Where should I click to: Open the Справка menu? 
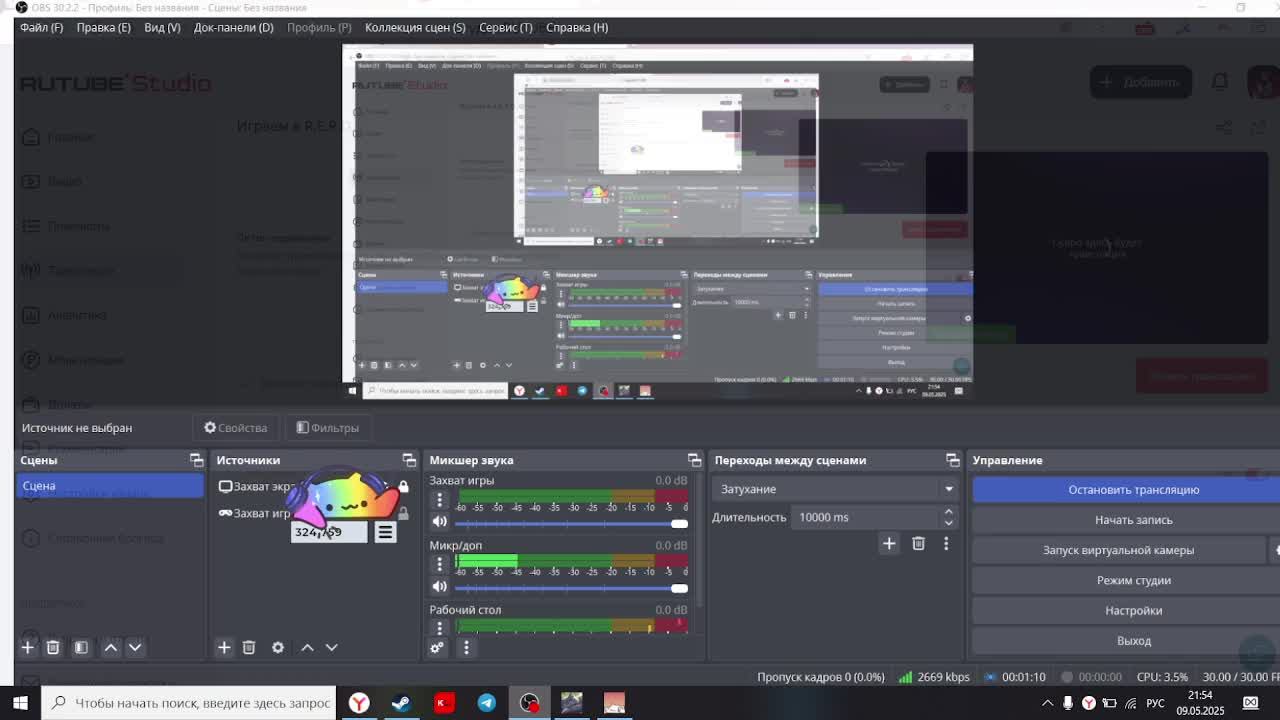[577, 27]
